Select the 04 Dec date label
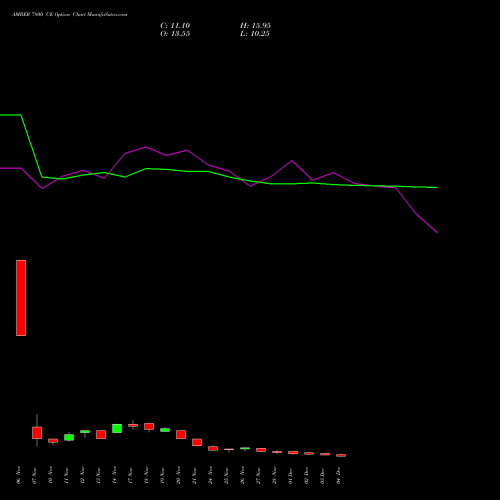 (x=338, y=475)
